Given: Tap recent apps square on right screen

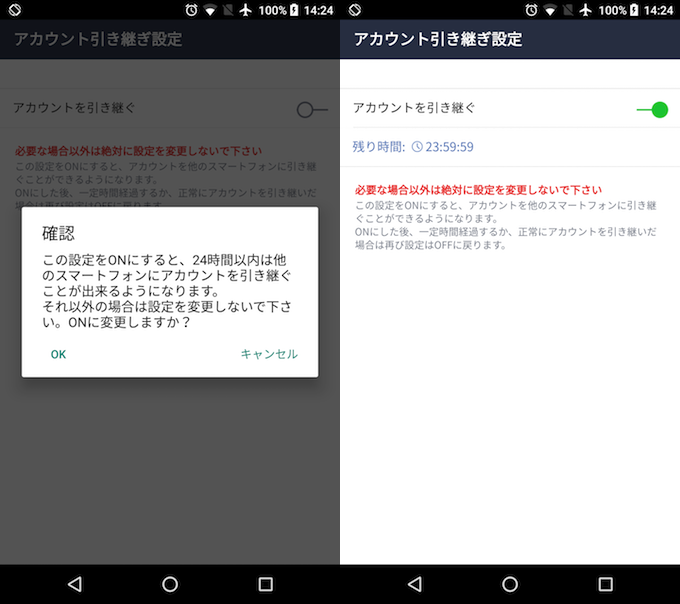Looking at the screenshot, I should point(605,584).
